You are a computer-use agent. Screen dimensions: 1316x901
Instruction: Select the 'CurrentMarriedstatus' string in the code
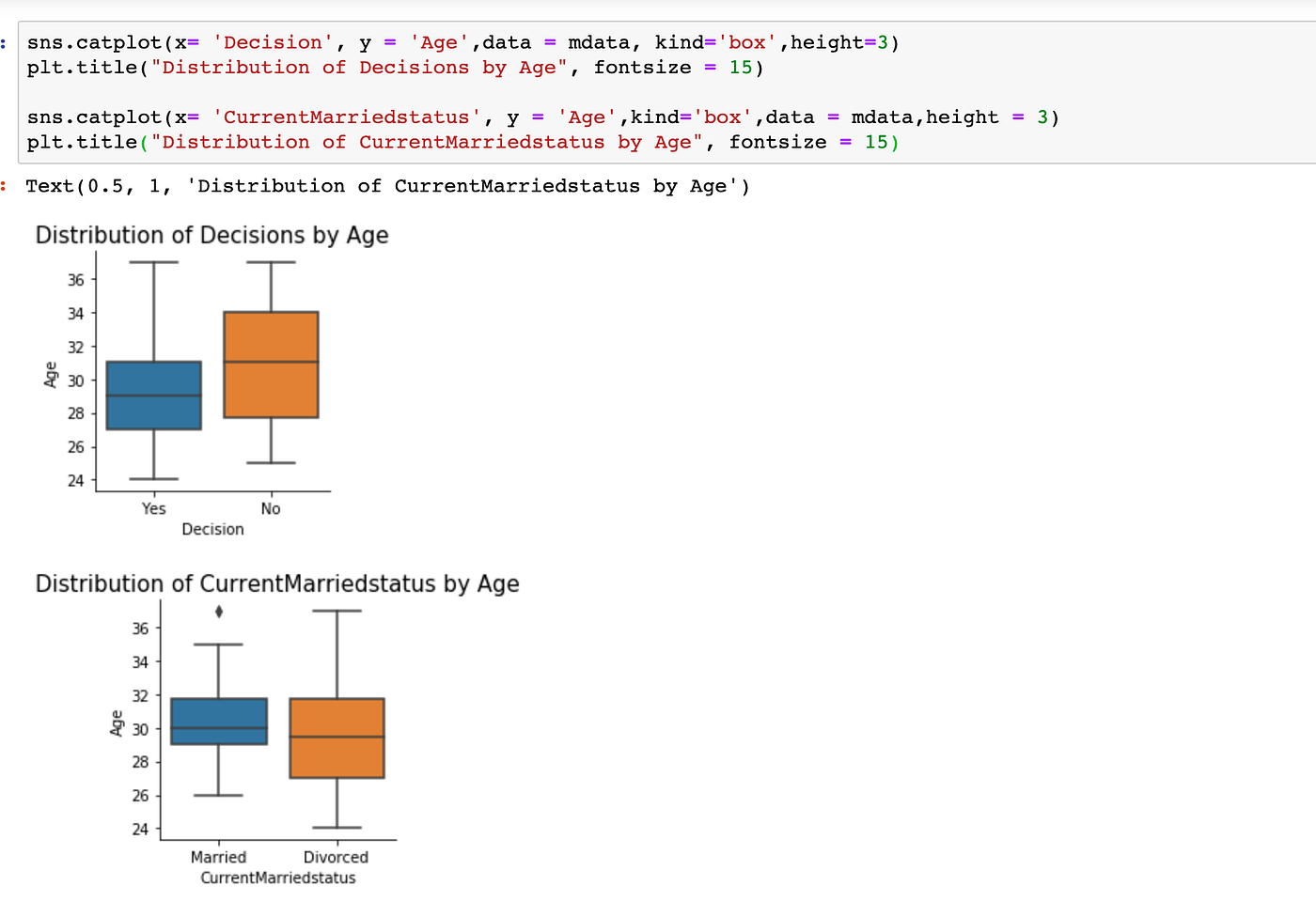click(x=345, y=117)
